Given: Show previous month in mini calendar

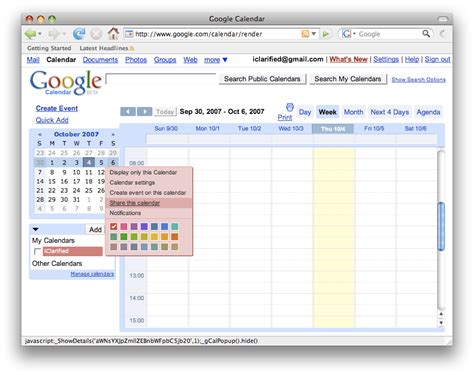Looking at the screenshot, I should 40,134.
